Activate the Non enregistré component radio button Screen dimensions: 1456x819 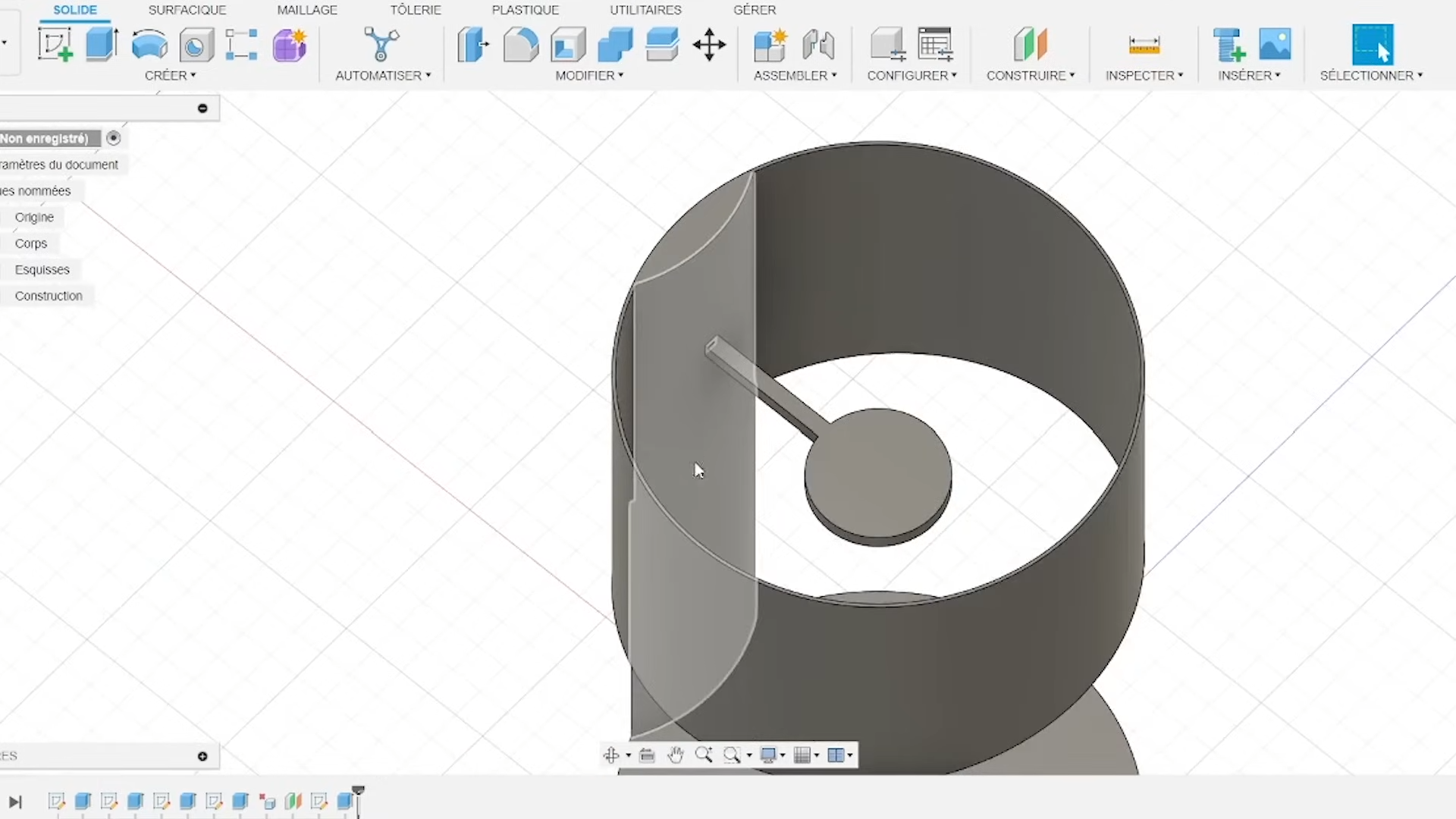[114, 138]
